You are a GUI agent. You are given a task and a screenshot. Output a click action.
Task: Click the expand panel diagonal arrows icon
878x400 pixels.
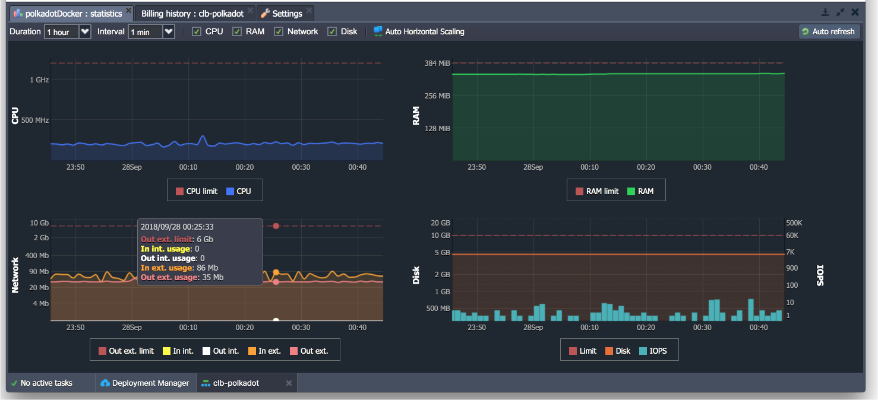coord(840,13)
